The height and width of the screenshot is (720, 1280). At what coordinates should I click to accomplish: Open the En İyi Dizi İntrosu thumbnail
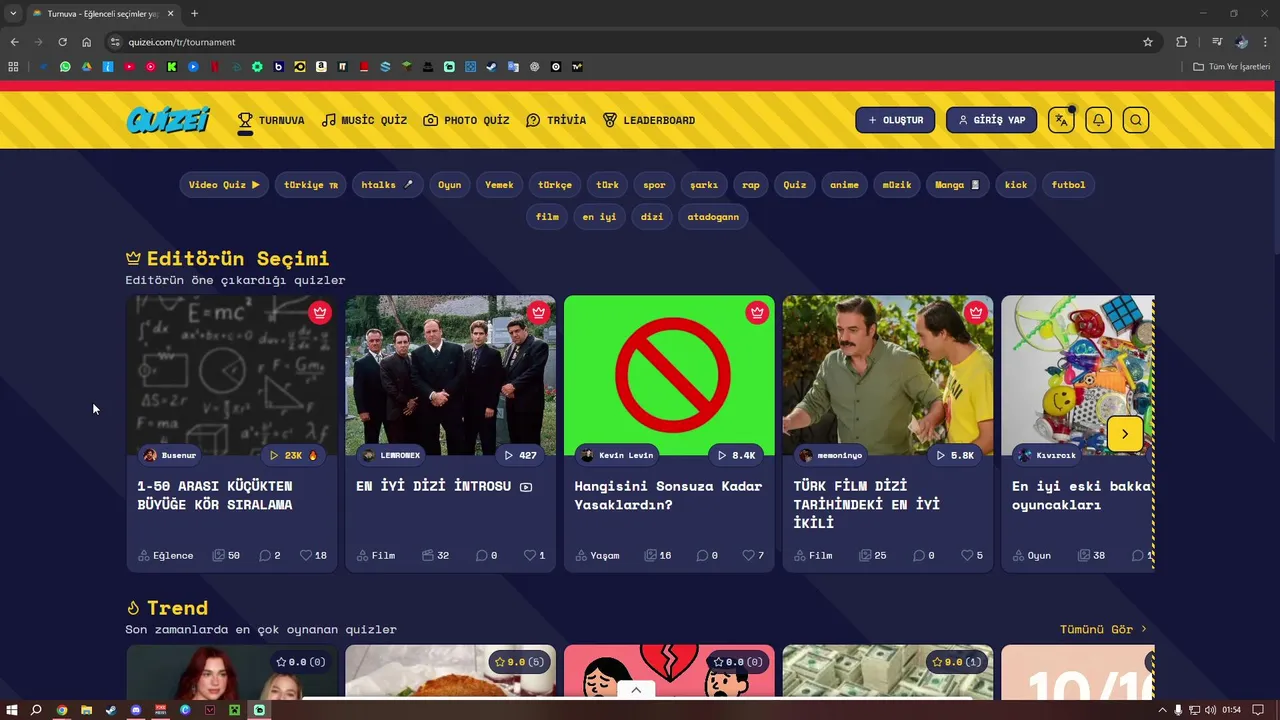450,375
